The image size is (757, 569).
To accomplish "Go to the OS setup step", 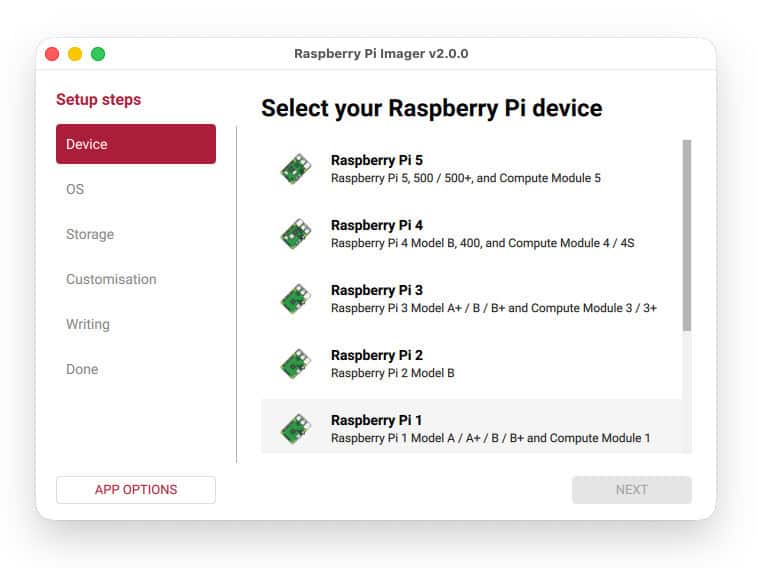I will click(75, 189).
